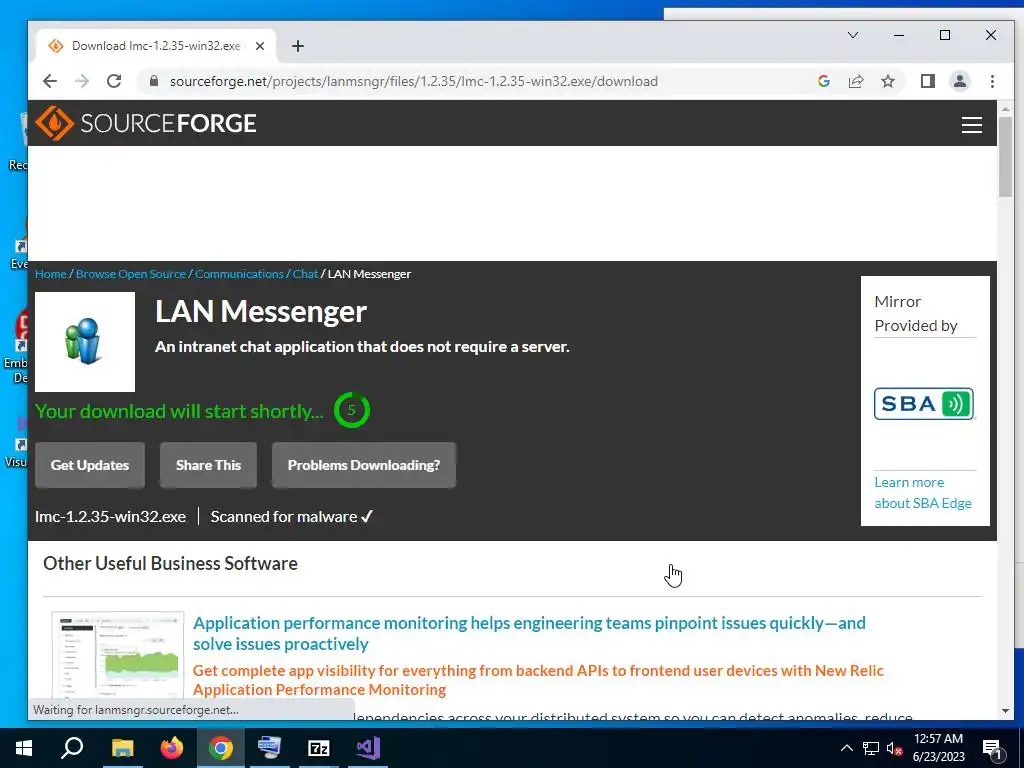Click the browser forward arrow
This screenshot has height=768, width=1024.
coord(82,81)
